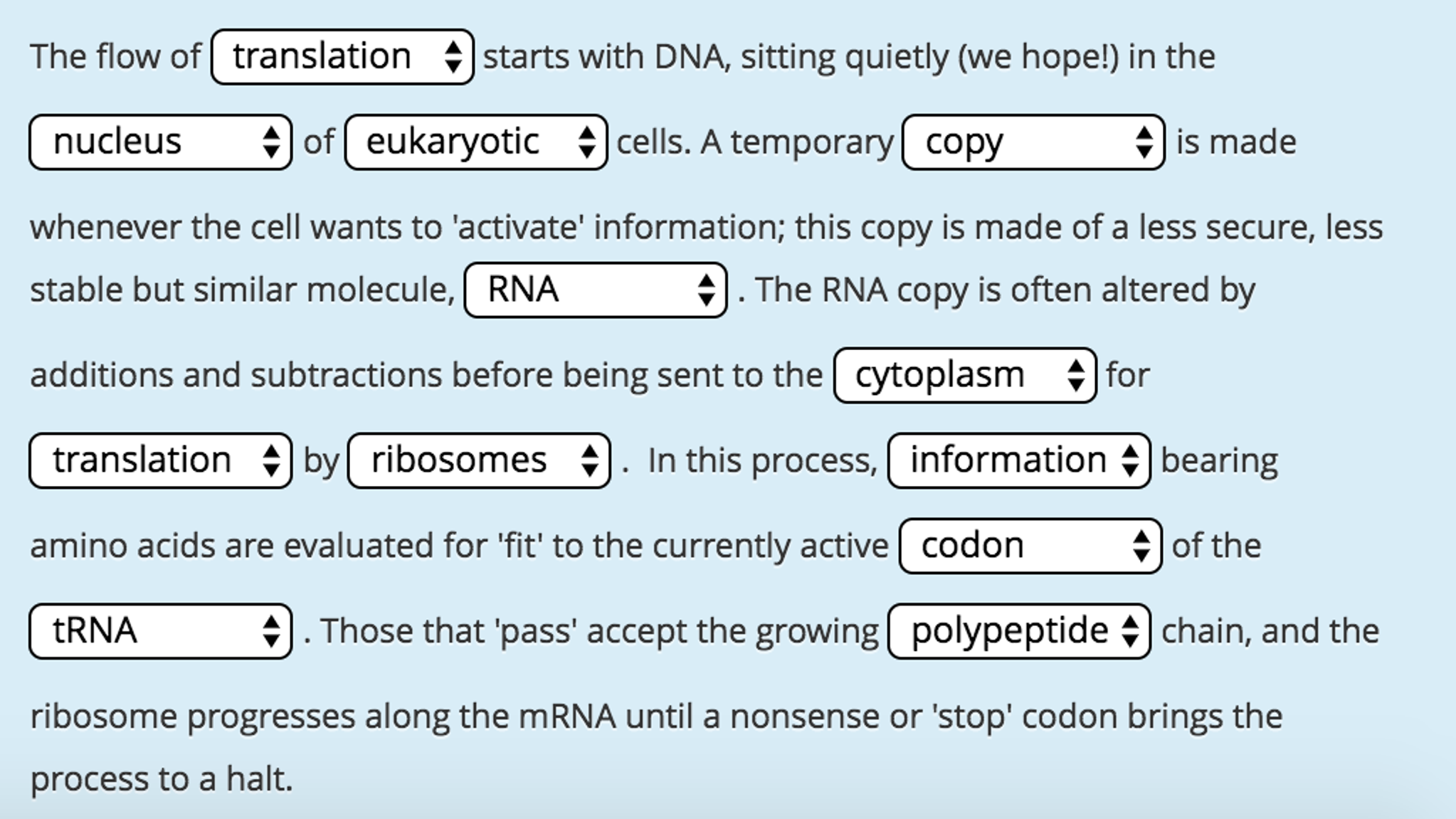
Task: Click the arrows icon on the 'eukaryotic' selector
Action: click(x=586, y=142)
